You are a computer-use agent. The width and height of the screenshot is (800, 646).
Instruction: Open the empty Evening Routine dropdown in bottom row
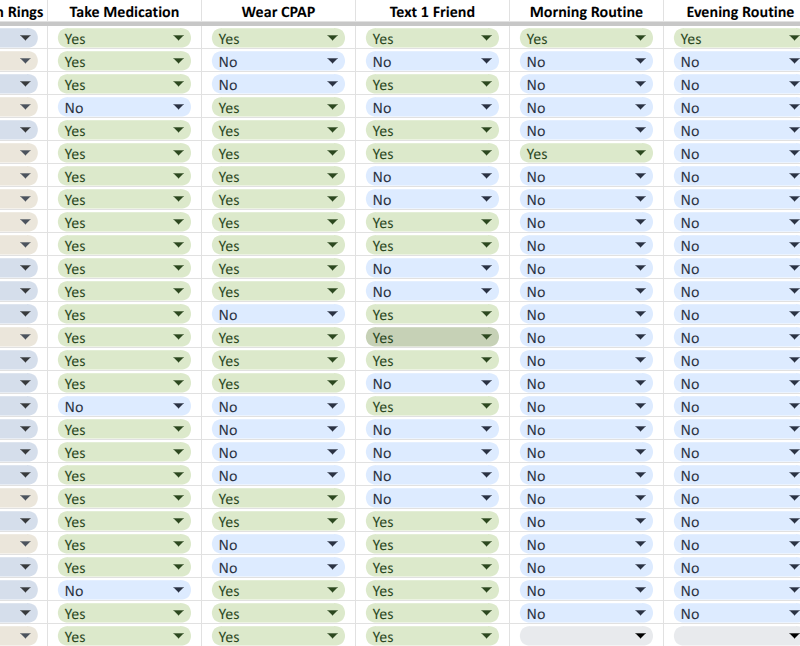(x=737, y=636)
